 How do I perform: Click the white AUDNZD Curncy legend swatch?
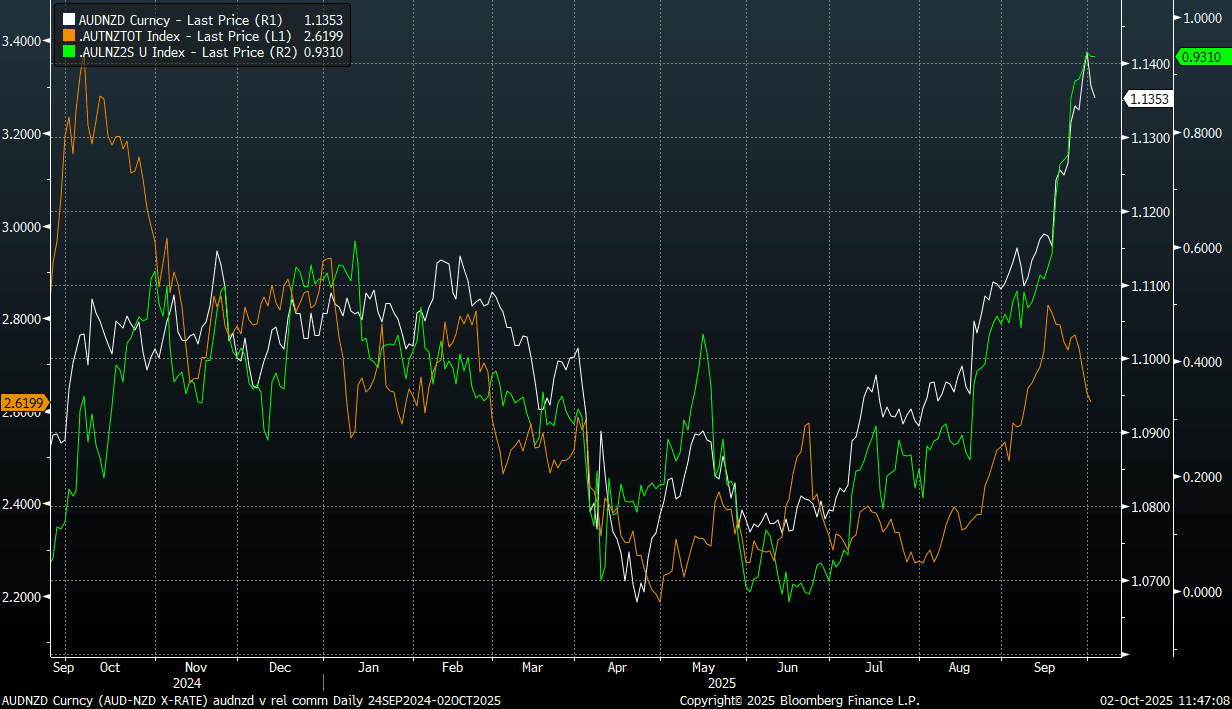pyautogui.click(x=68, y=19)
